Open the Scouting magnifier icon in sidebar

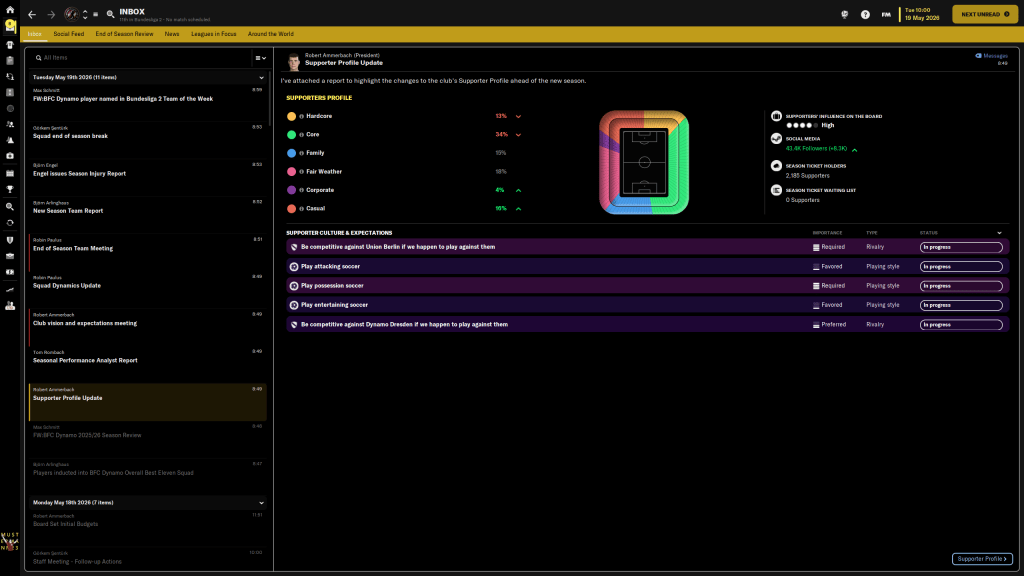pos(9,205)
